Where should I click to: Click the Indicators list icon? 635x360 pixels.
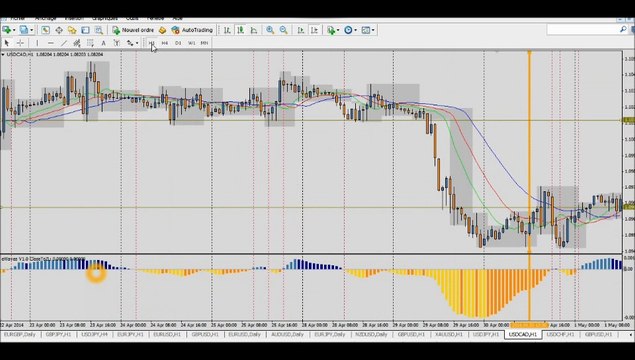[x=331, y=30]
